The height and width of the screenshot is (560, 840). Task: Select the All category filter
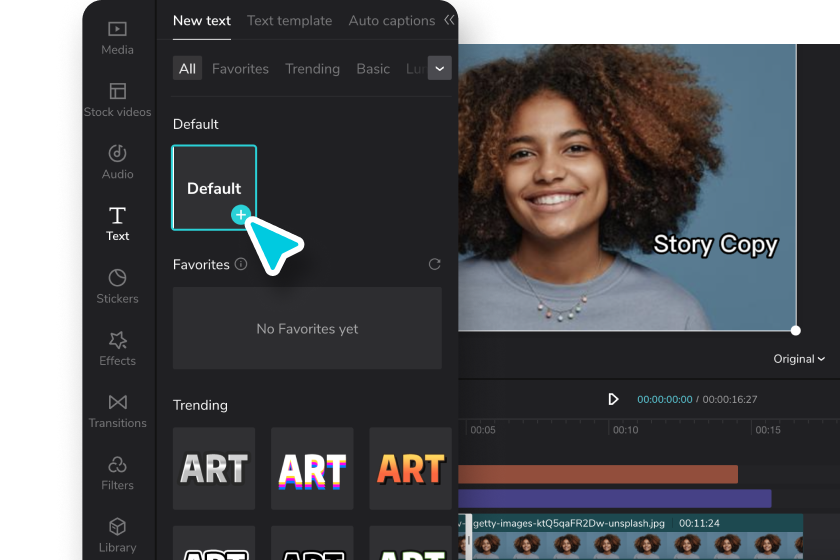pos(187,69)
